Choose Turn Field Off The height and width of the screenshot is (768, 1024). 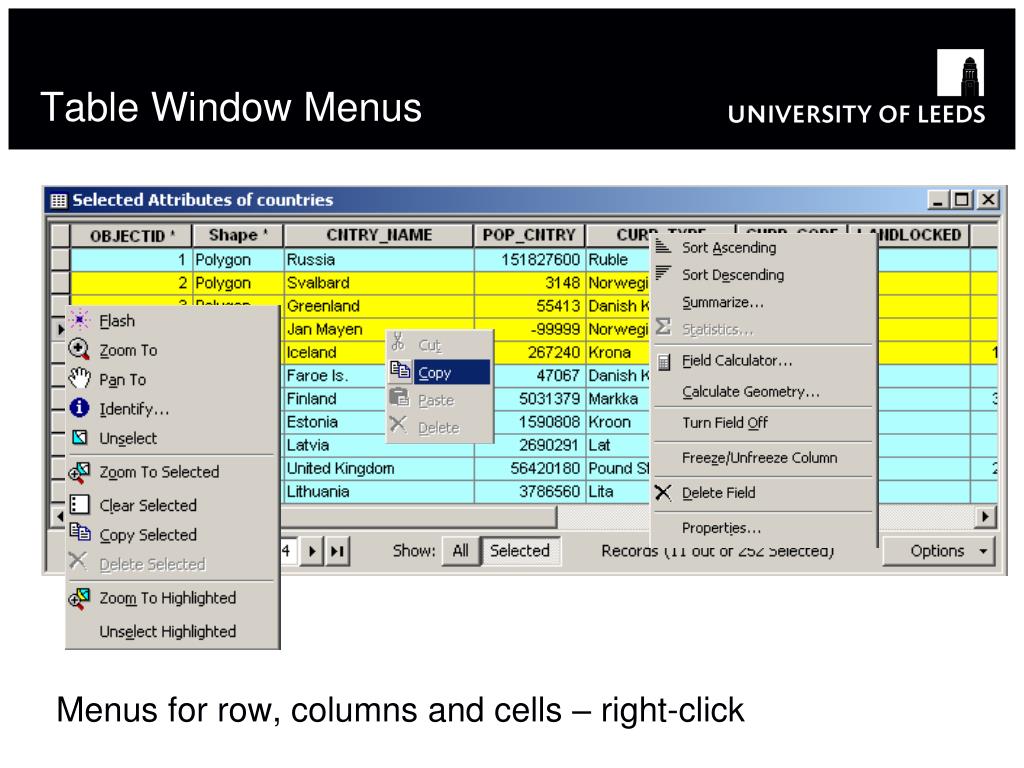725,423
